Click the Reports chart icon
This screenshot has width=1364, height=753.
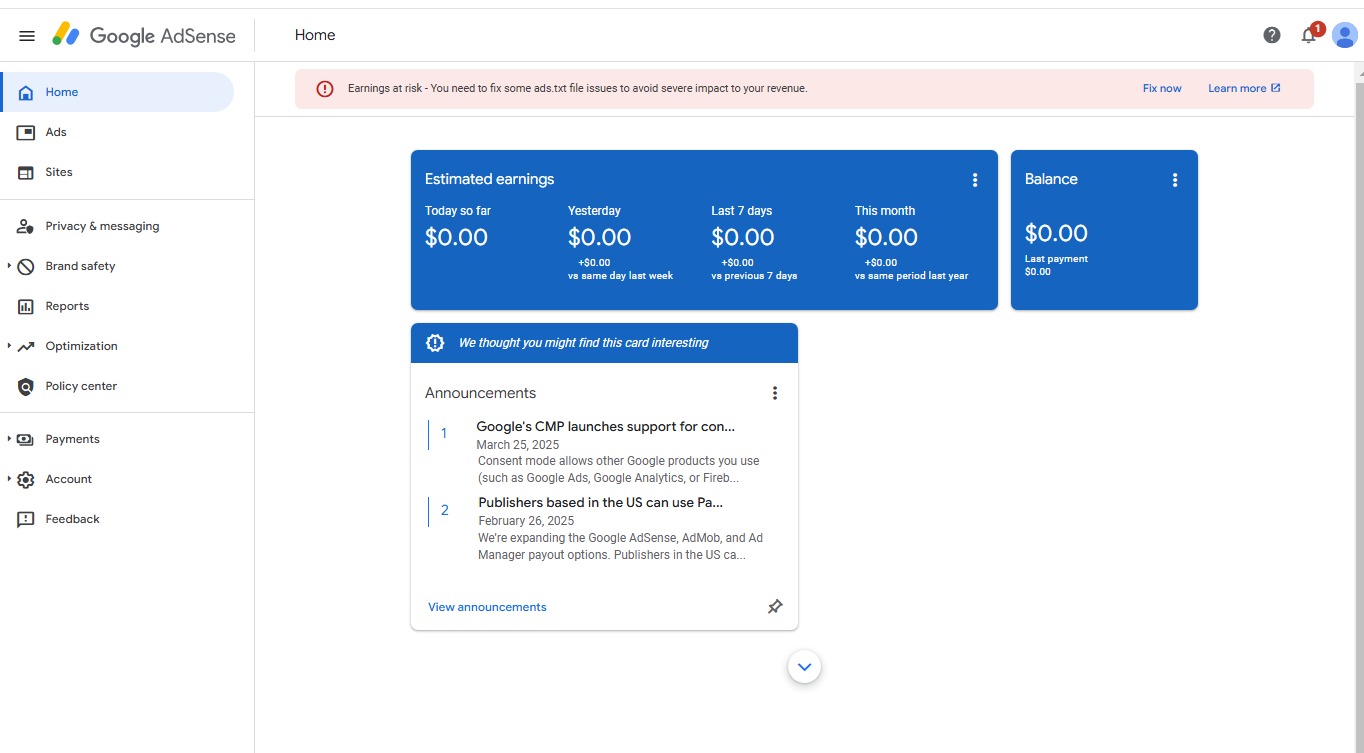tap(26, 306)
